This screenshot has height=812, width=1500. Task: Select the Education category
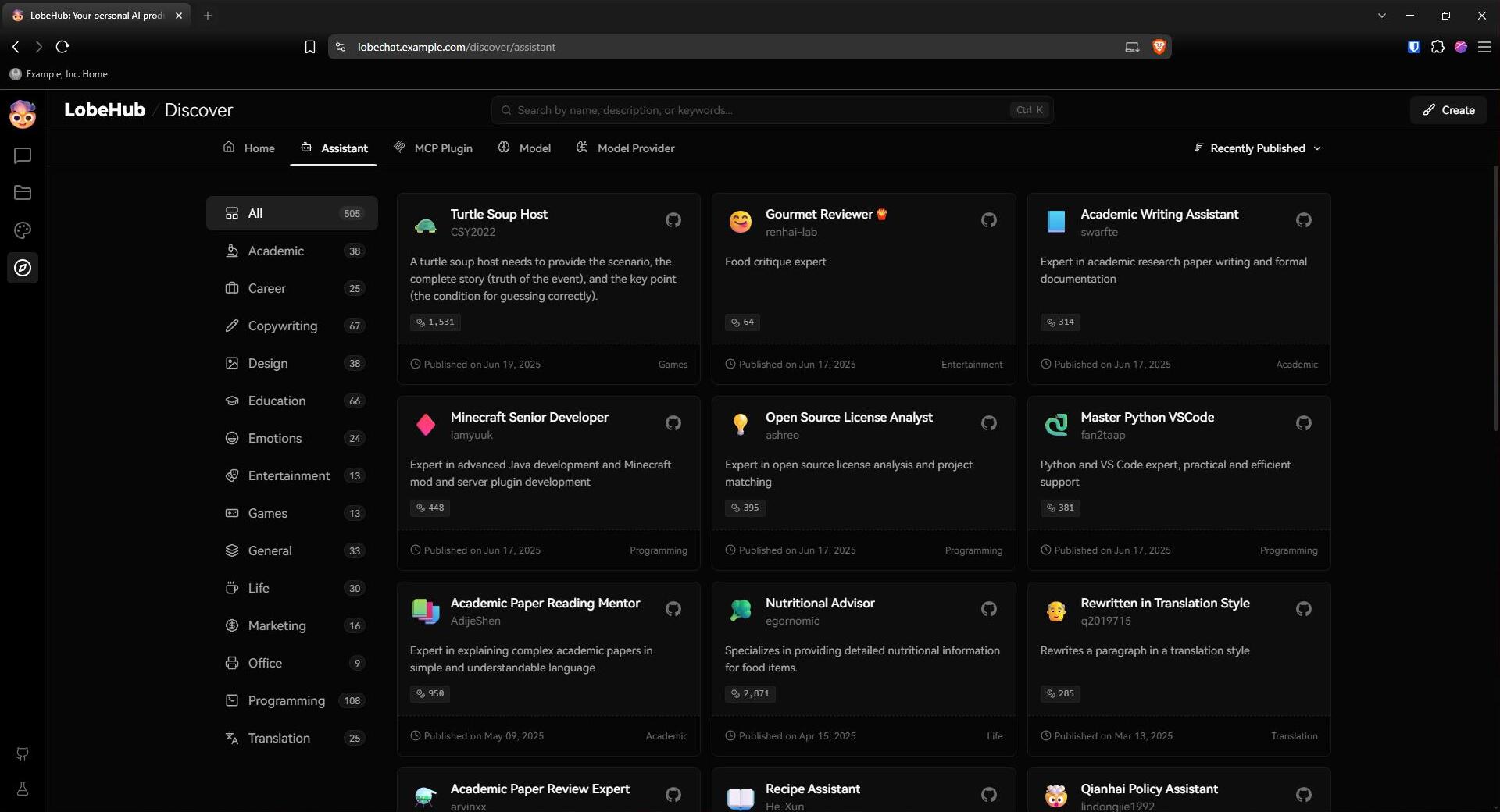[292, 401]
